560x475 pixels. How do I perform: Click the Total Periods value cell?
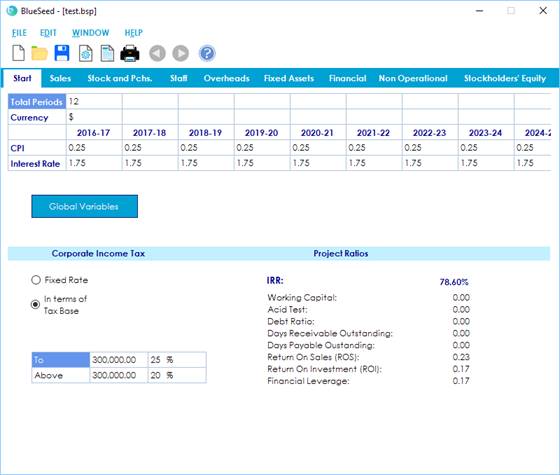[94, 101]
